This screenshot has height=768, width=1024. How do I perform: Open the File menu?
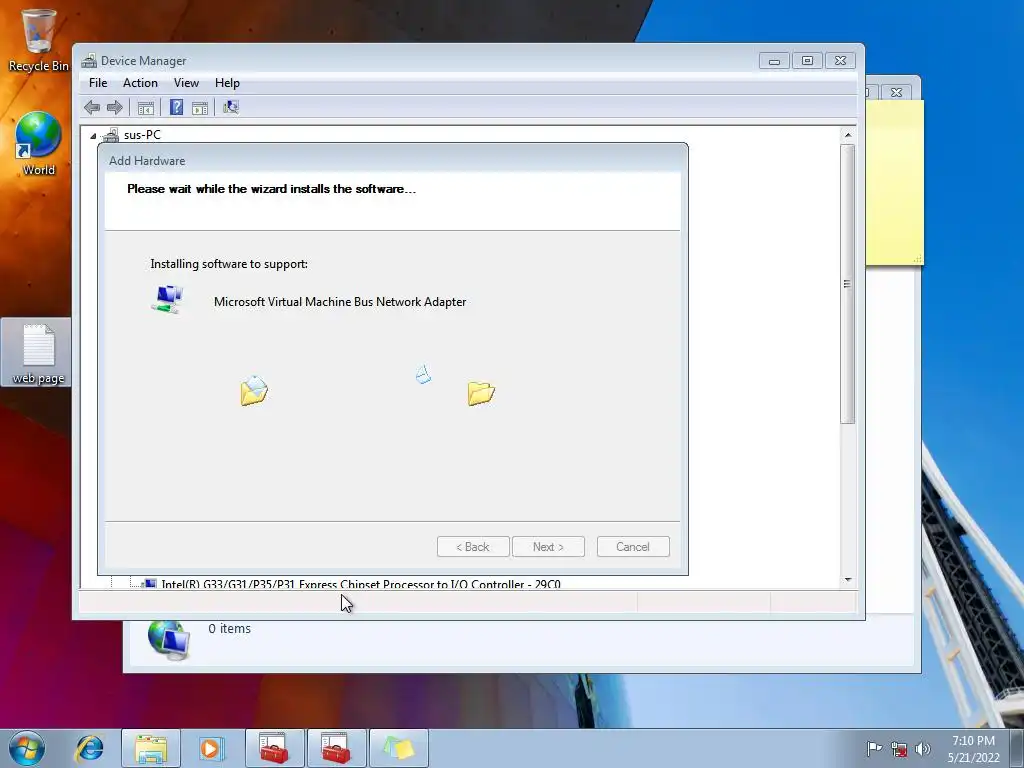coord(98,83)
